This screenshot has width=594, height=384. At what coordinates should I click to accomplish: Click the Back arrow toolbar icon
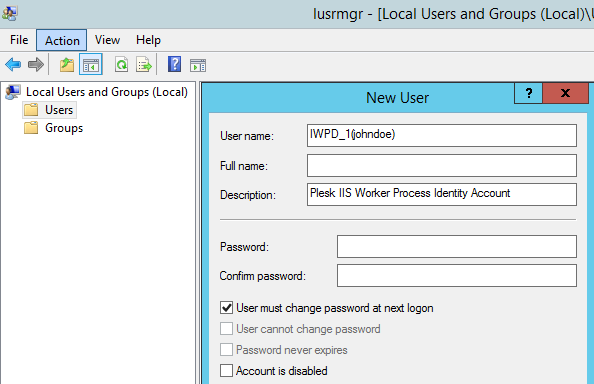(13, 65)
